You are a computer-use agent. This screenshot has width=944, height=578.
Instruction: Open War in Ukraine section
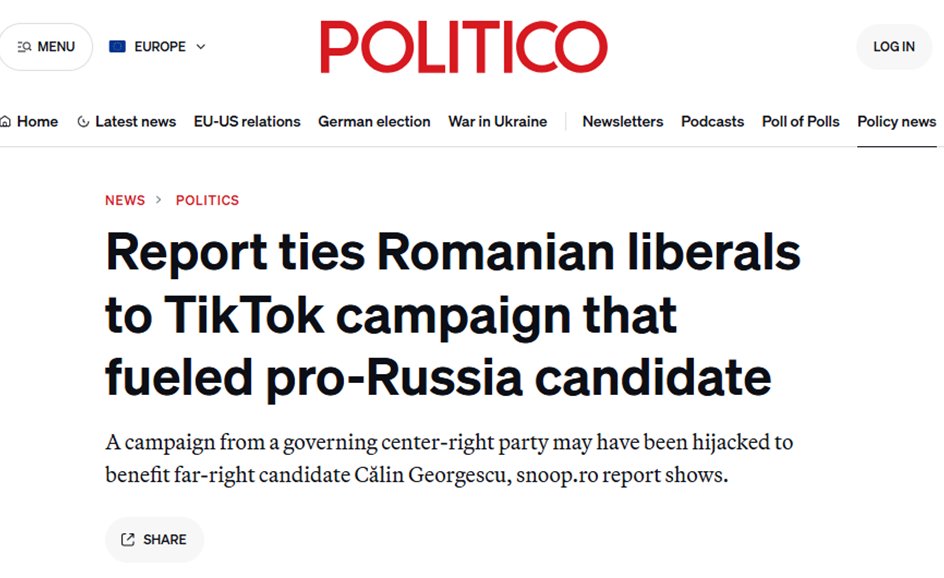[497, 122]
